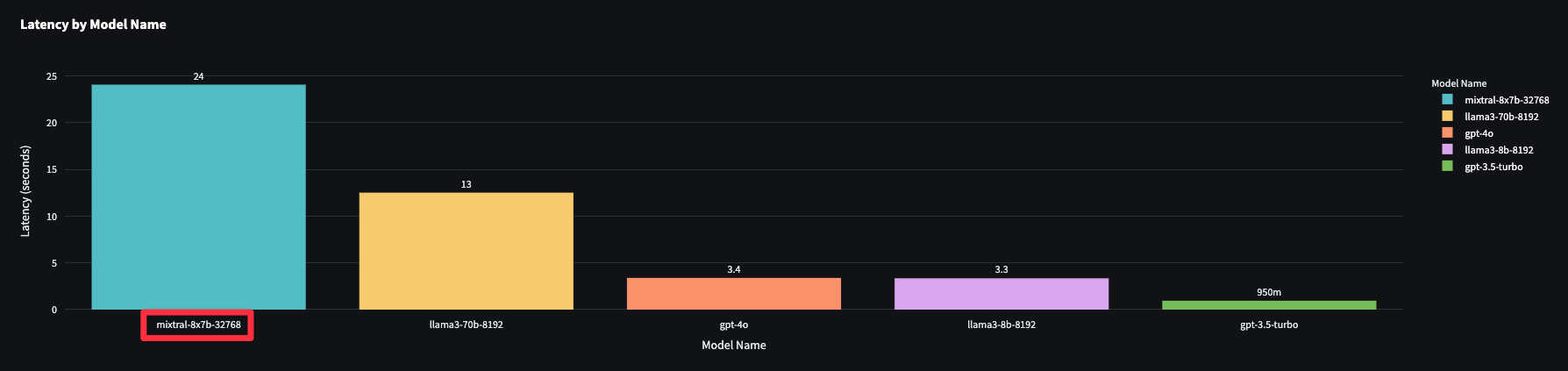Click the highlighted mixtral-8x7b-32768 x-axis label

pyautogui.click(x=198, y=325)
